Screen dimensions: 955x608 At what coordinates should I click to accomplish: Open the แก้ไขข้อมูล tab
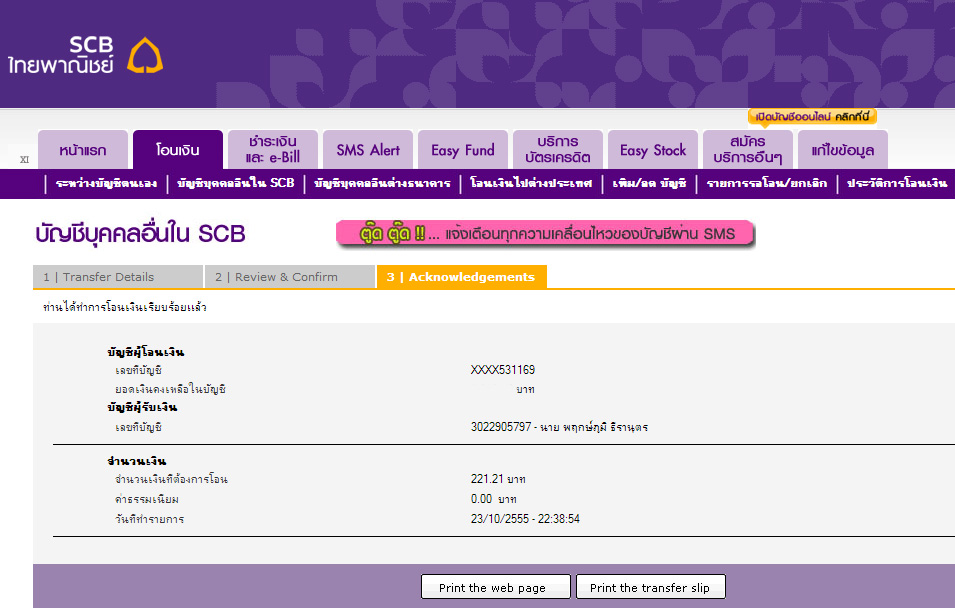click(843, 150)
